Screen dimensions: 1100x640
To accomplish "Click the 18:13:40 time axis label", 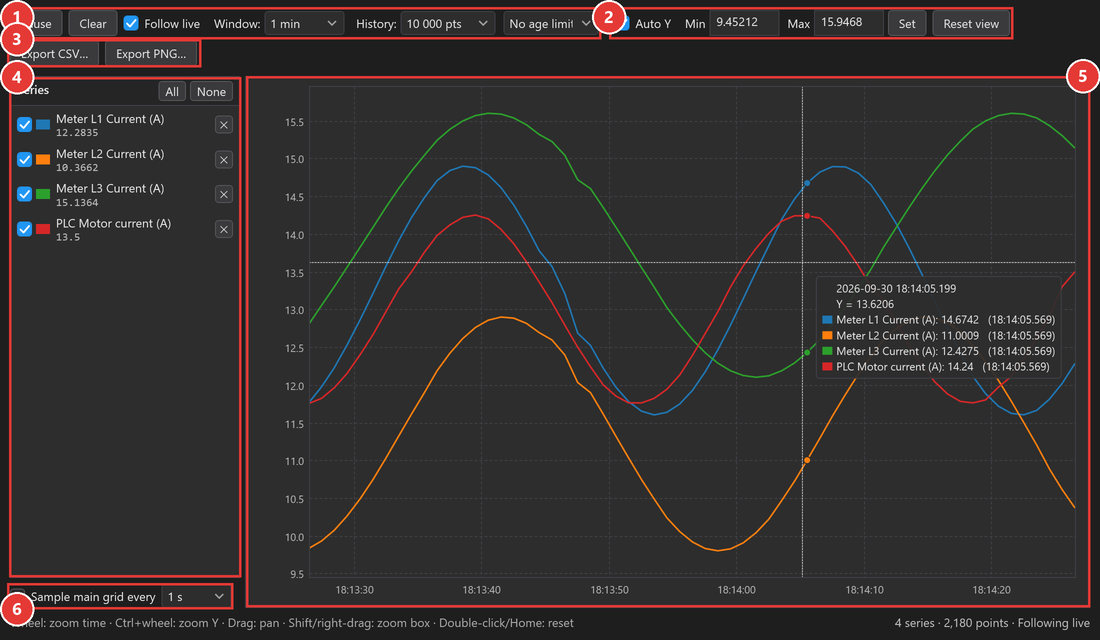I will coord(481,589).
